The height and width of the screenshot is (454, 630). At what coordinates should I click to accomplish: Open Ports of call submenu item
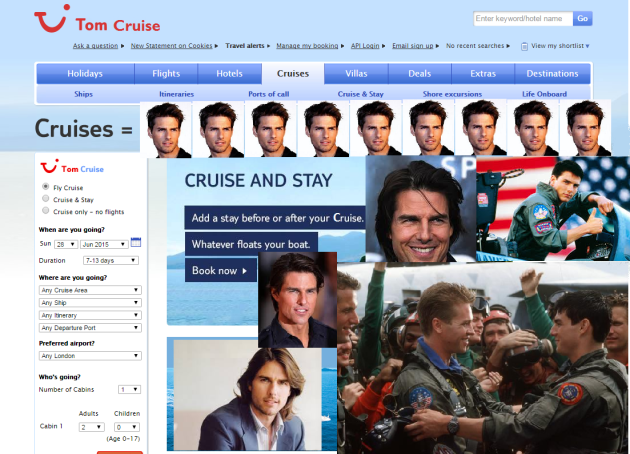click(x=269, y=94)
